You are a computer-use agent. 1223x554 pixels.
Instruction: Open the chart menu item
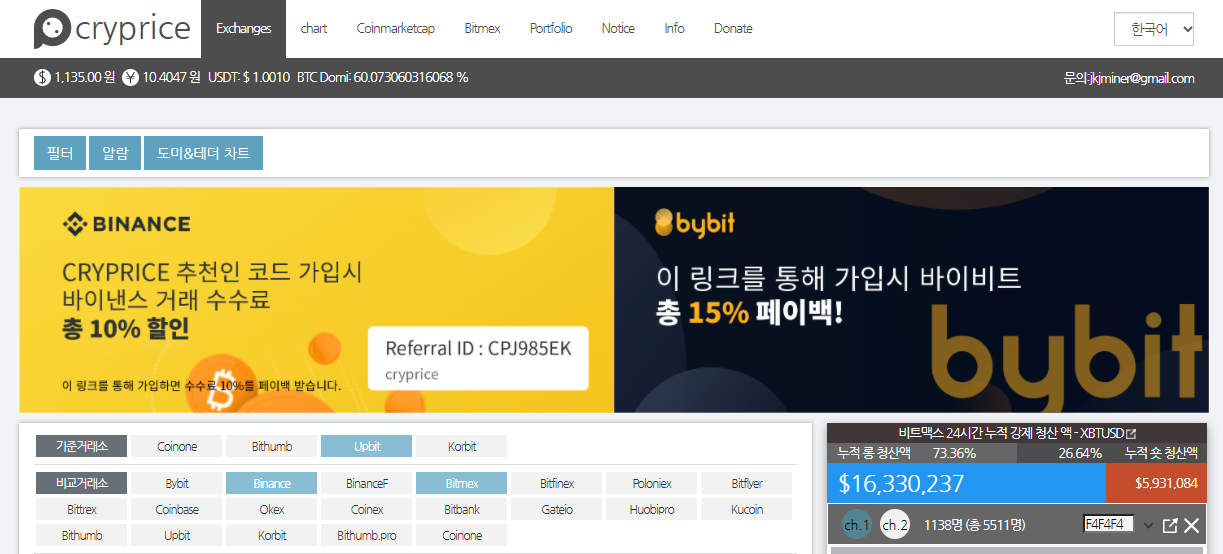click(314, 28)
